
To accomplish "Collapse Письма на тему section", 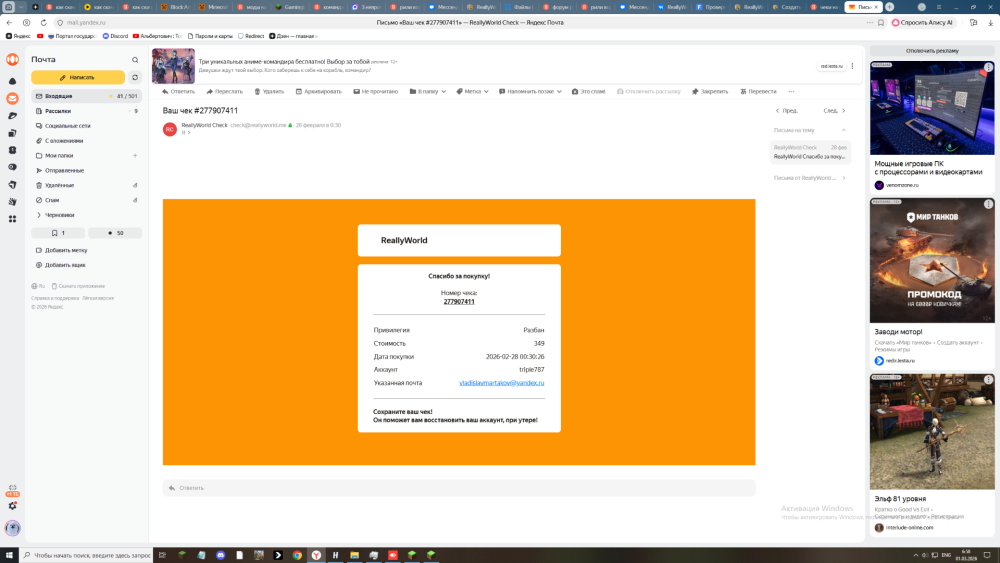I will 844,130.
